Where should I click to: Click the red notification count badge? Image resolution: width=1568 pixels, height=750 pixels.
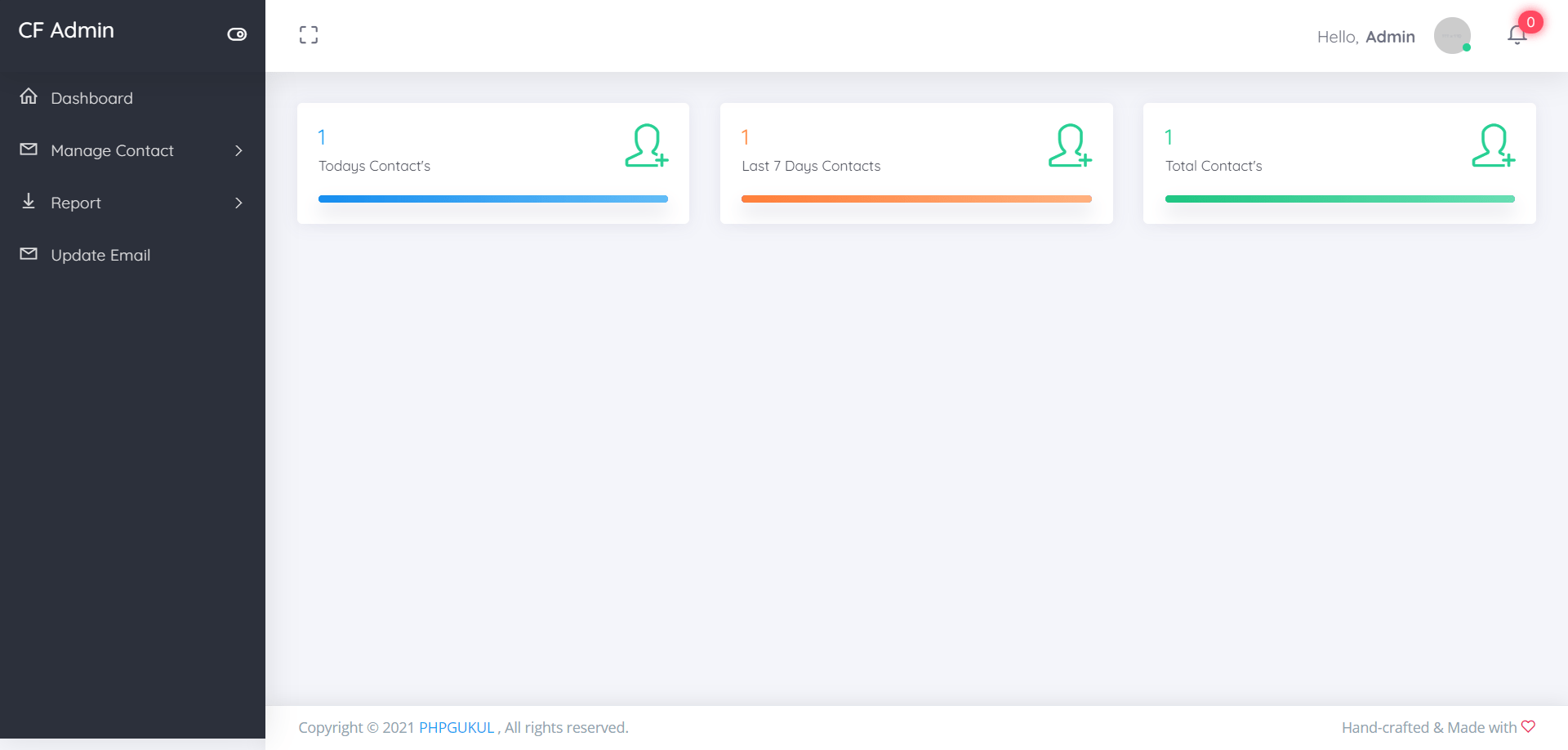tap(1529, 22)
